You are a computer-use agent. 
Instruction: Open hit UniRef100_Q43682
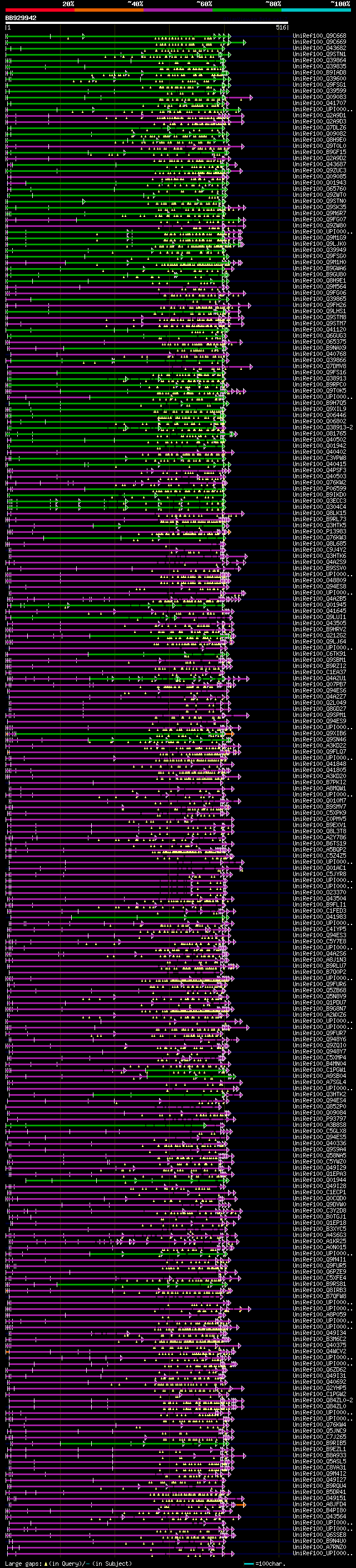pyautogui.click(x=319, y=48)
